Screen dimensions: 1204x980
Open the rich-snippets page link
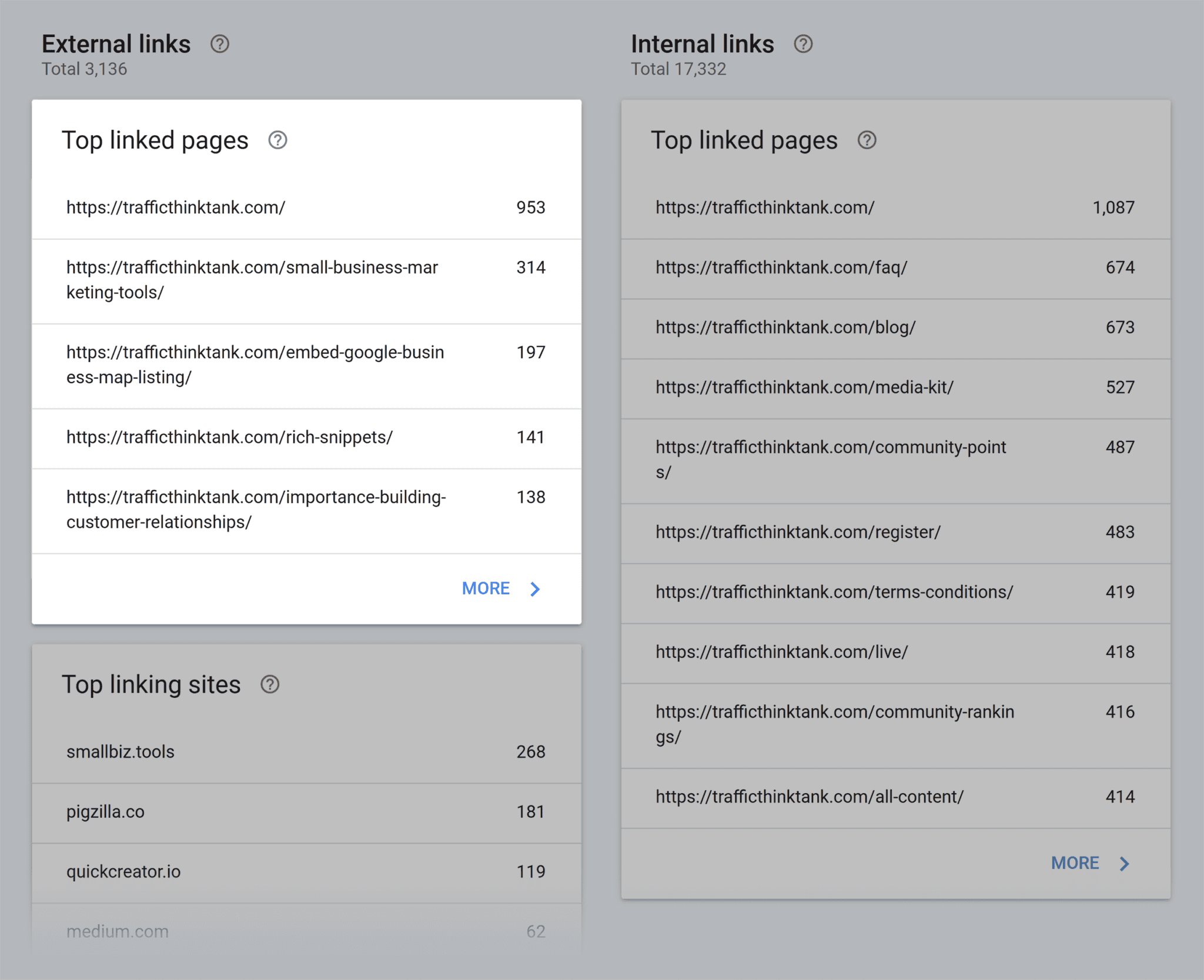(x=229, y=437)
